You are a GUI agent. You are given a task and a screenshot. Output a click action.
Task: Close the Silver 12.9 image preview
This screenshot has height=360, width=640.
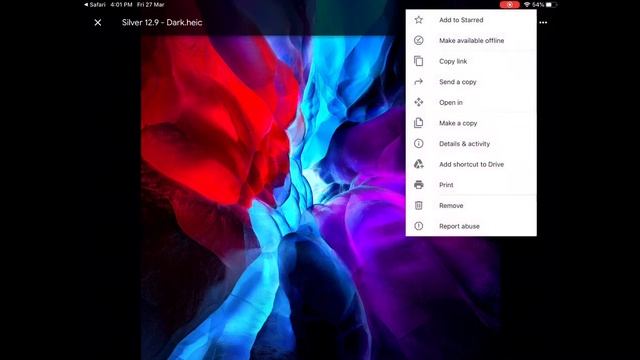[x=98, y=22]
